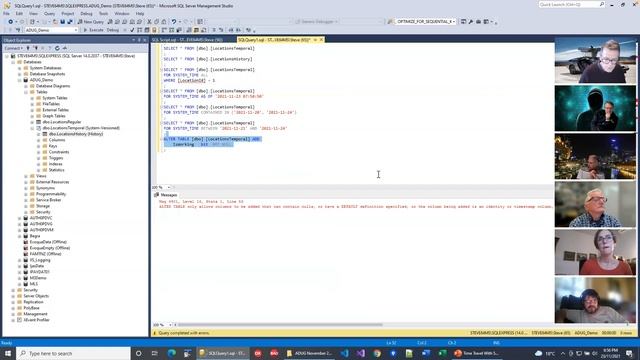Select the Service Broker folder
Screen dimensions: 640x360
[x=49, y=200]
